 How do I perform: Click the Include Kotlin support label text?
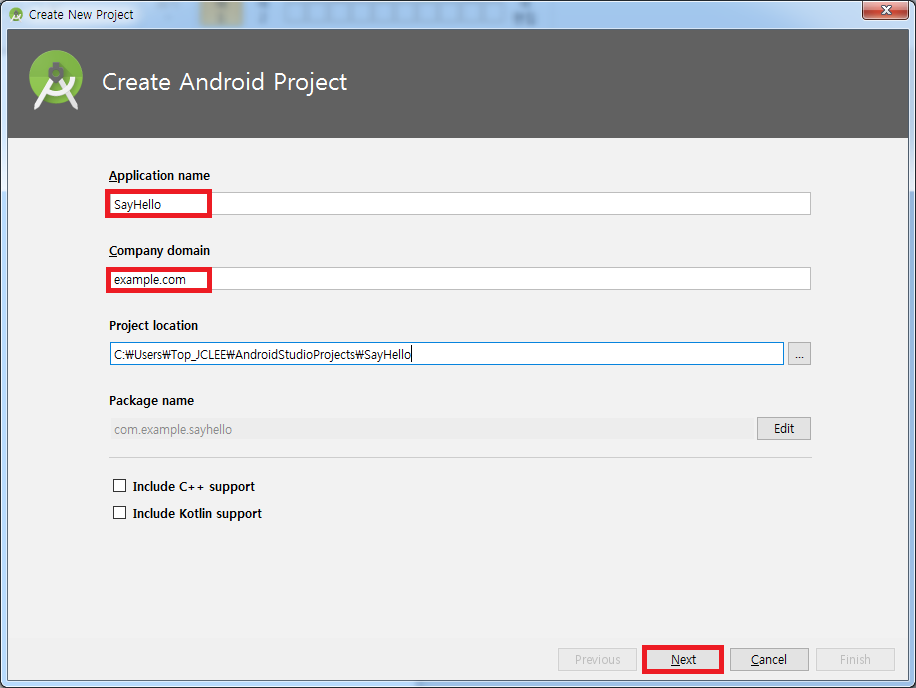tap(197, 513)
